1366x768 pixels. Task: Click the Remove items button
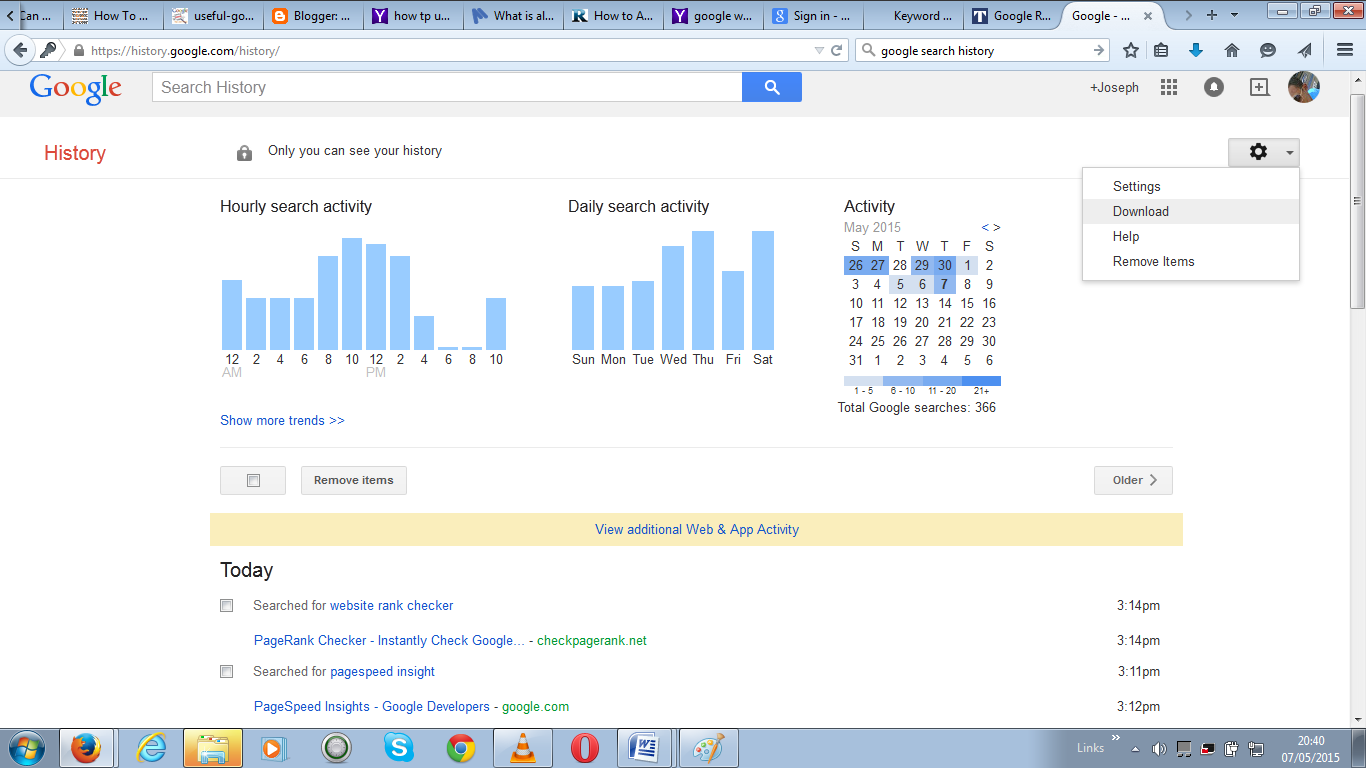pos(354,480)
